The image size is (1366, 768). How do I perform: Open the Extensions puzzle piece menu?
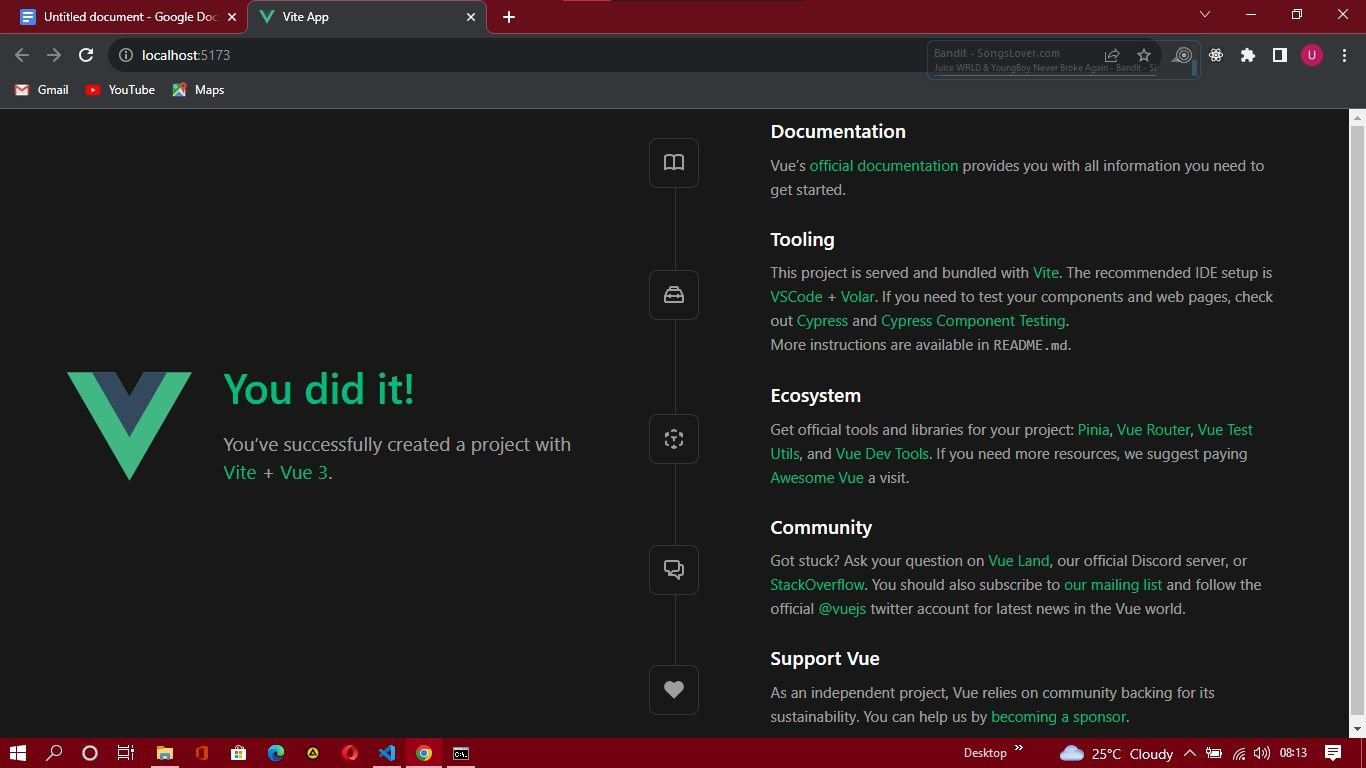pos(1247,55)
